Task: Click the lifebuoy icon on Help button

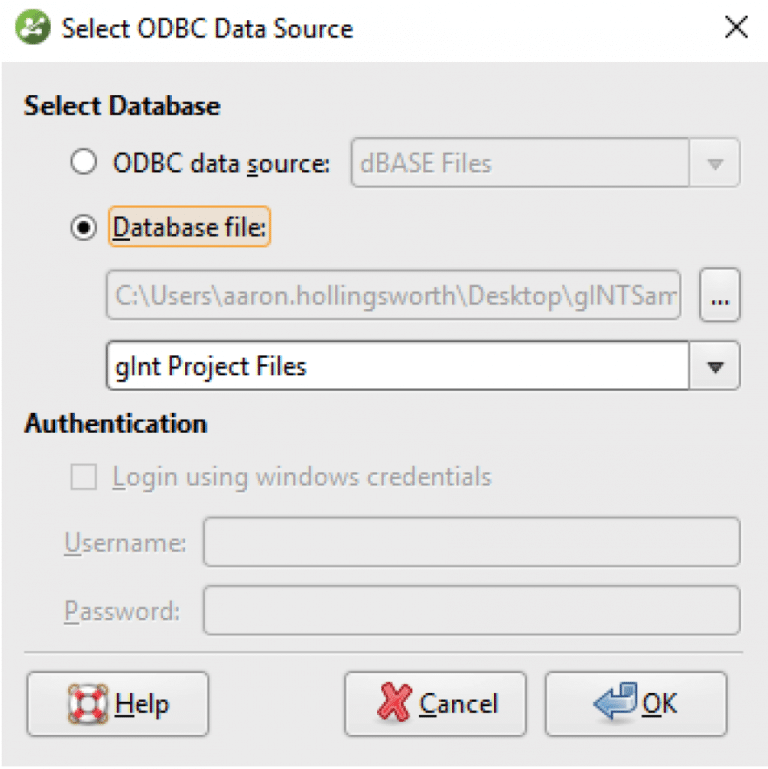Action: pyautogui.click(x=87, y=704)
